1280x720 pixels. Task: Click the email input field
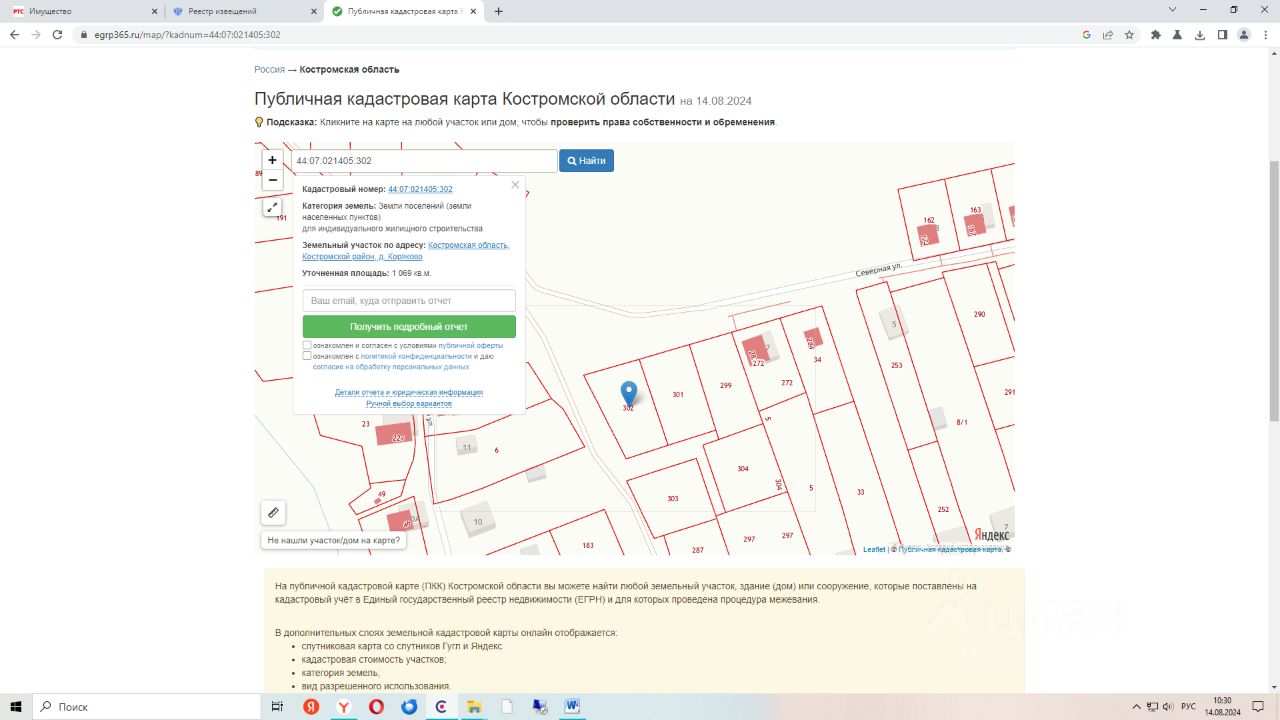click(x=409, y=301)
